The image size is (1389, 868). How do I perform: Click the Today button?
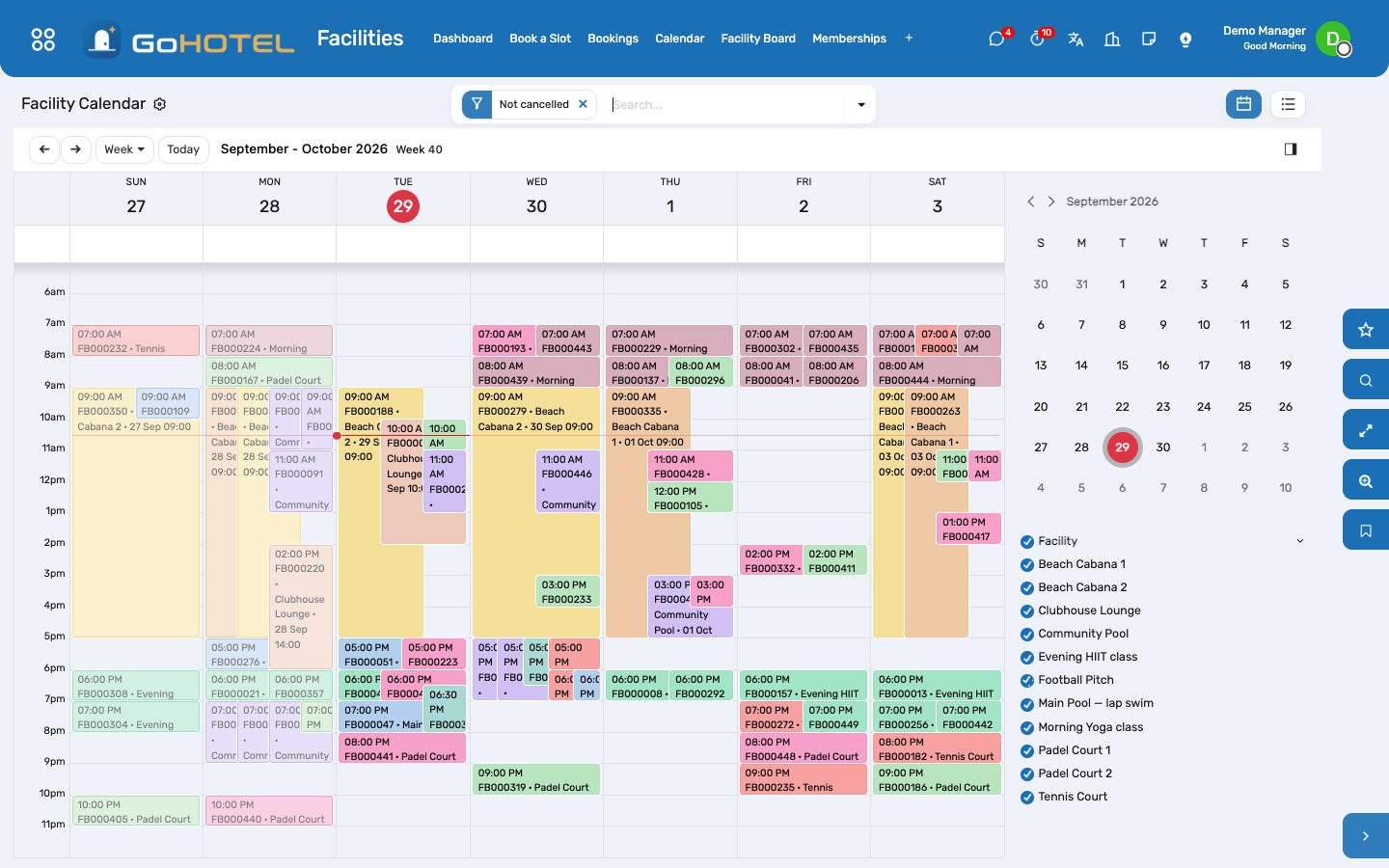coord(183,149)
